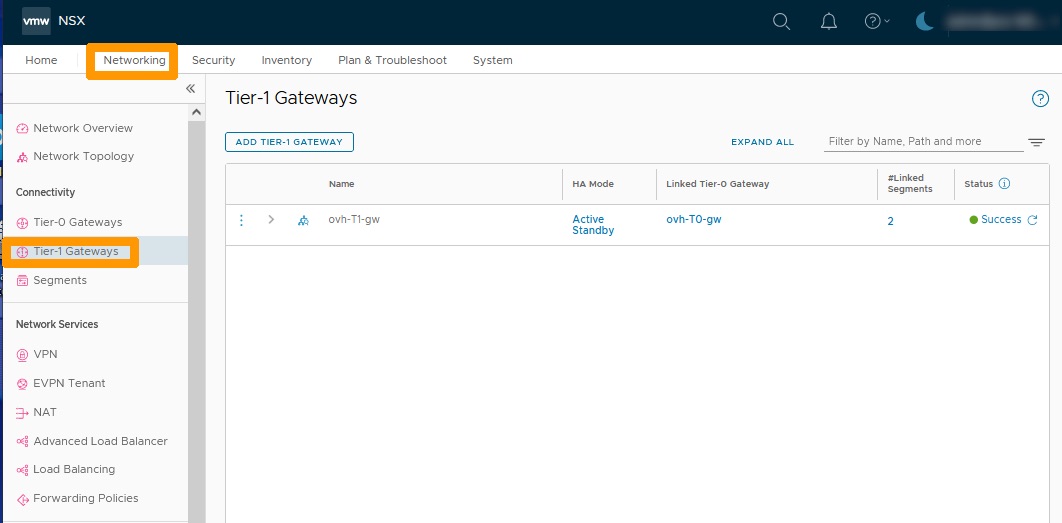Refresh status for ovh-T1-gw
The height and width of the screenshot is (523, 1062).
[1032, 219]
